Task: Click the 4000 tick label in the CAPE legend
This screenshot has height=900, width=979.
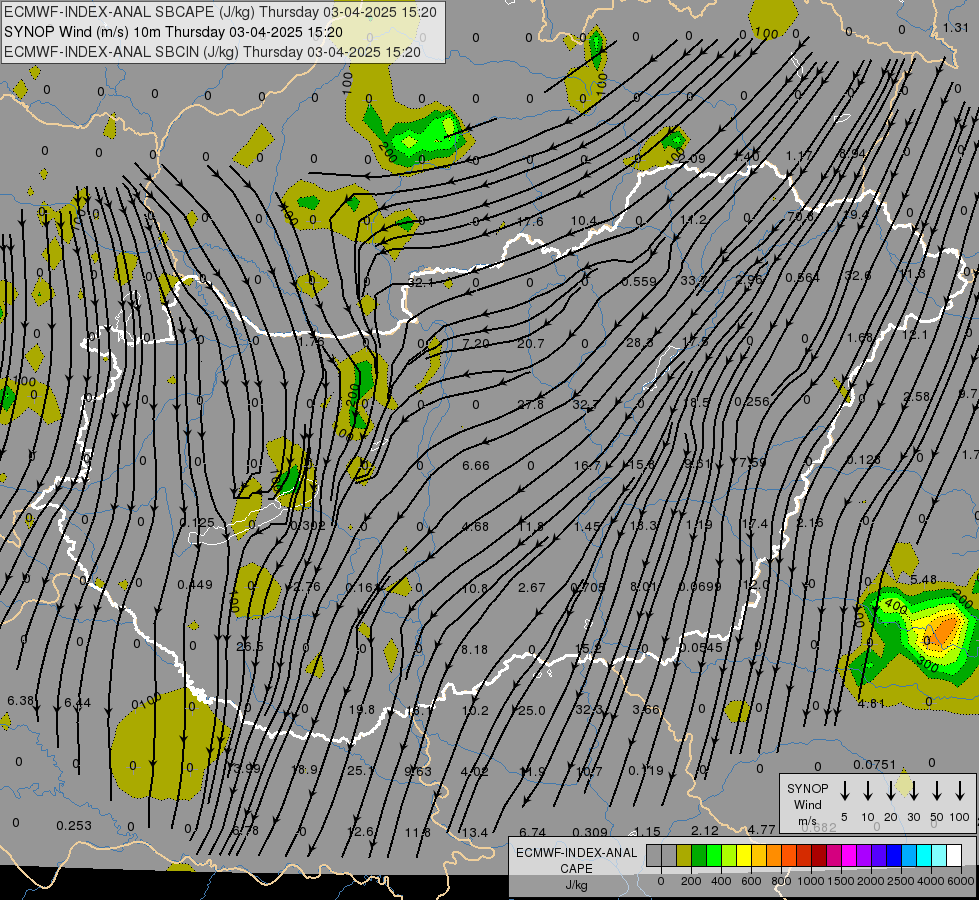Action: point(930,881)
